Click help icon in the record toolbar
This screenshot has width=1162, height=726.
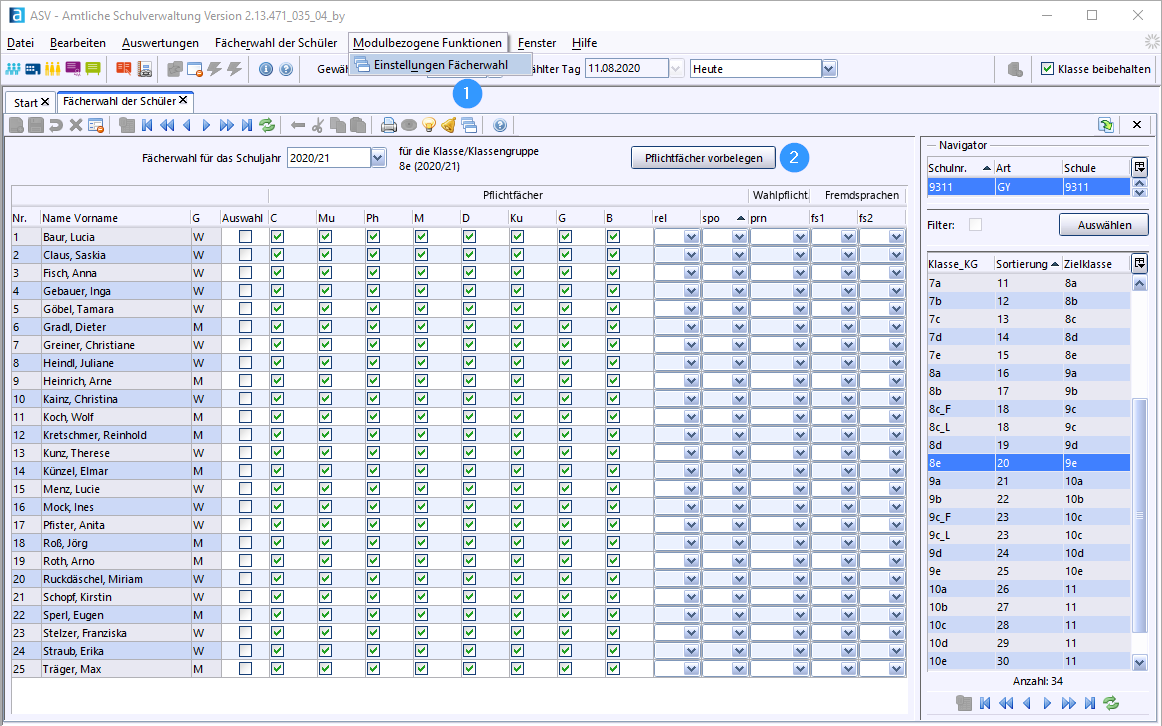(500, 125)
